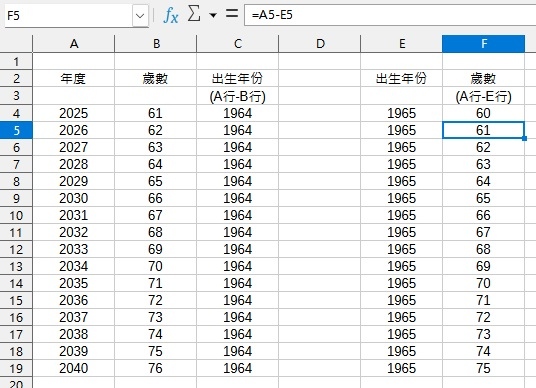Click the Name Box showing F5

[x=69, y=16]
